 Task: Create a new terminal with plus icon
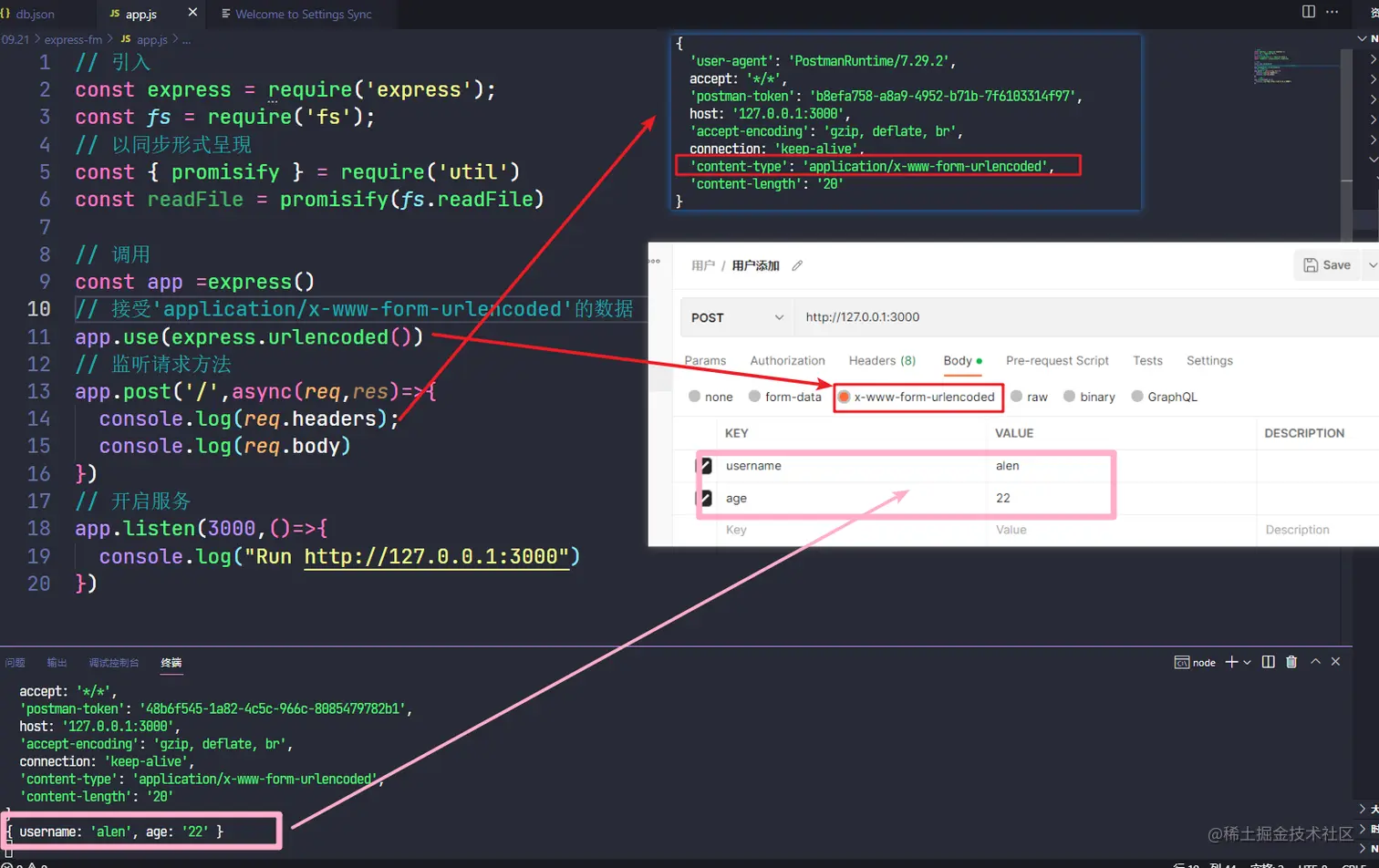point(1231,662)
